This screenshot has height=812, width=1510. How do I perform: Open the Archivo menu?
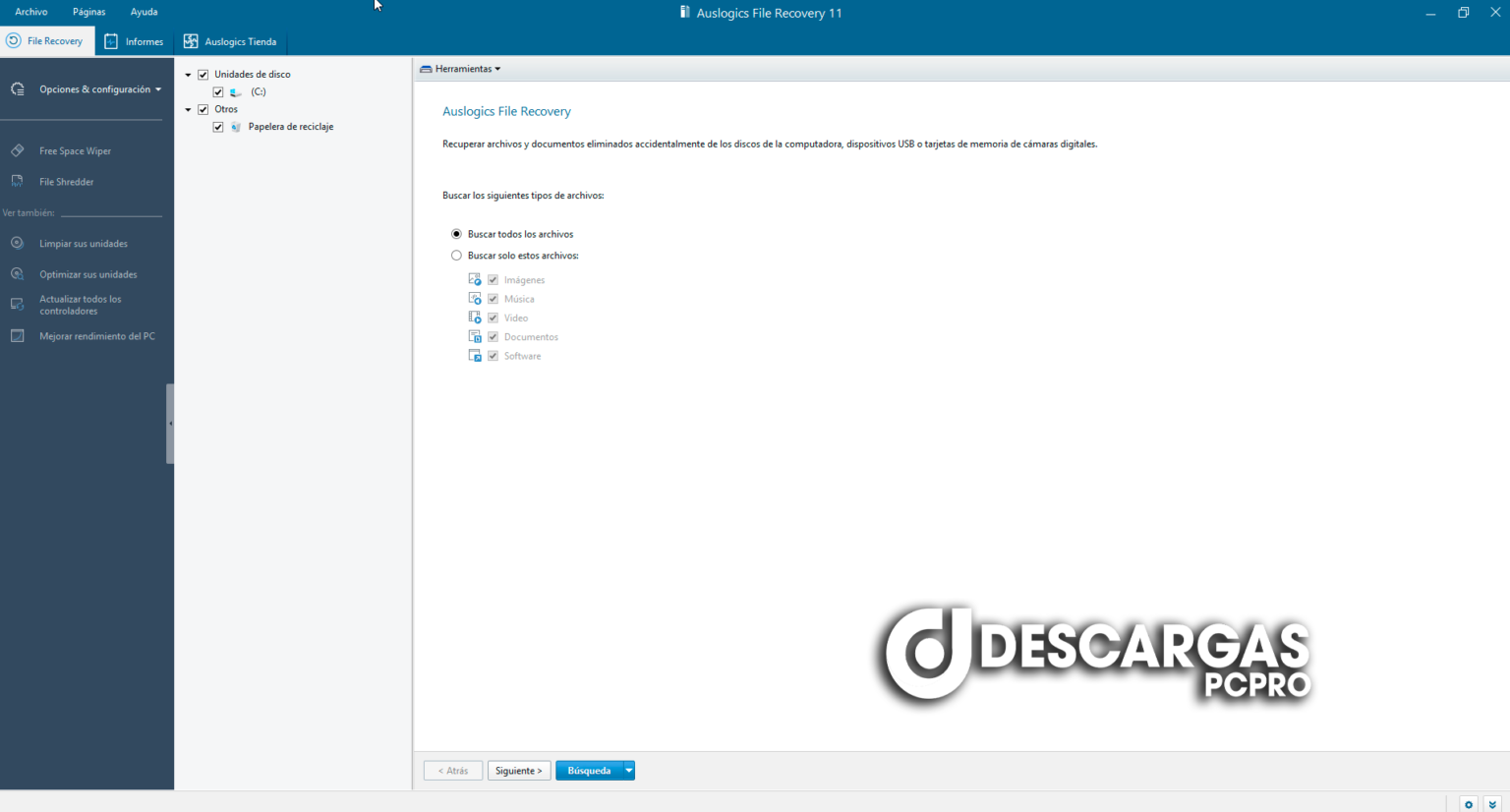(x=31, y=12)
